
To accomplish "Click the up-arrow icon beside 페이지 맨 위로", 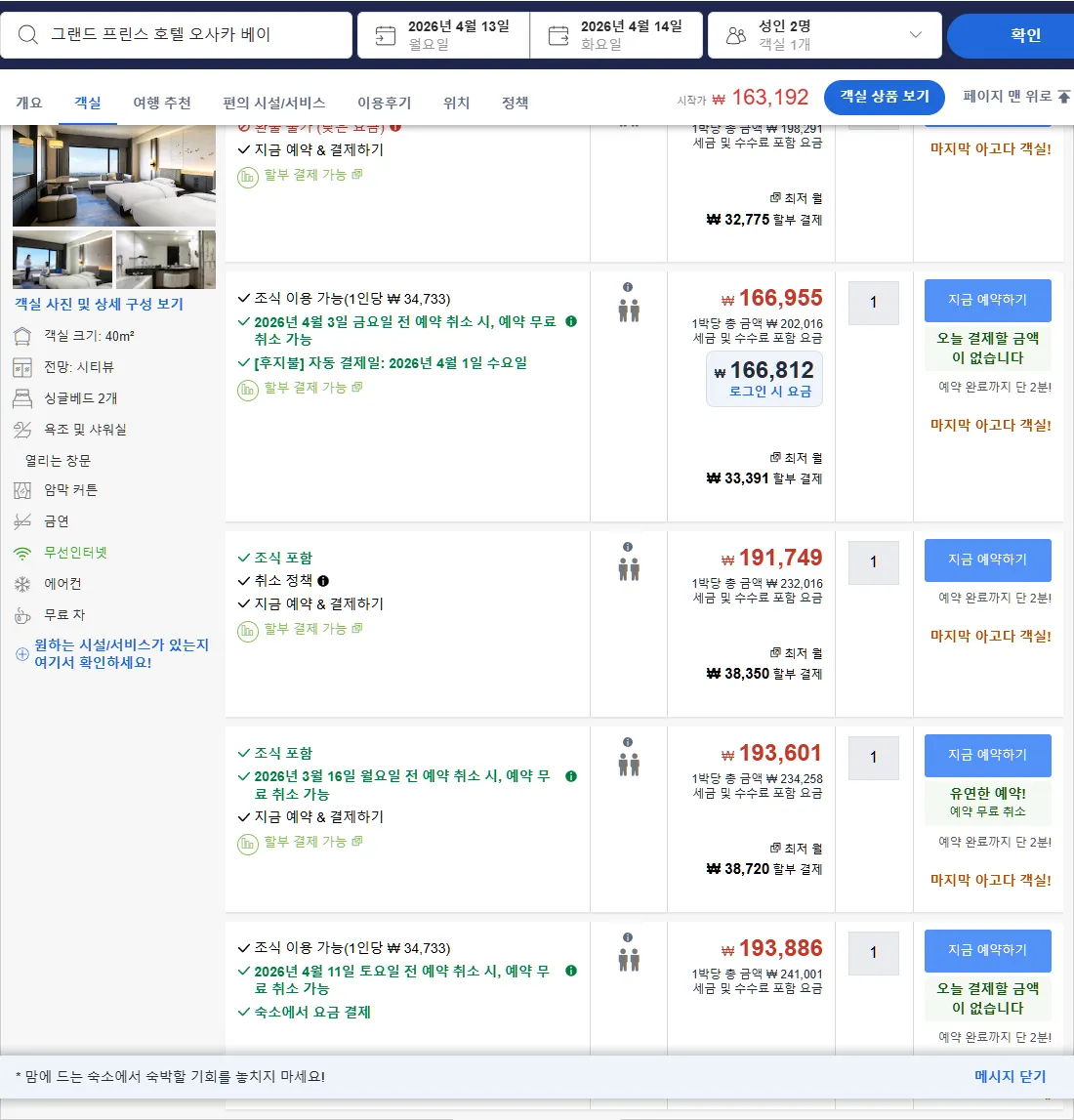I will [1064, 97].
